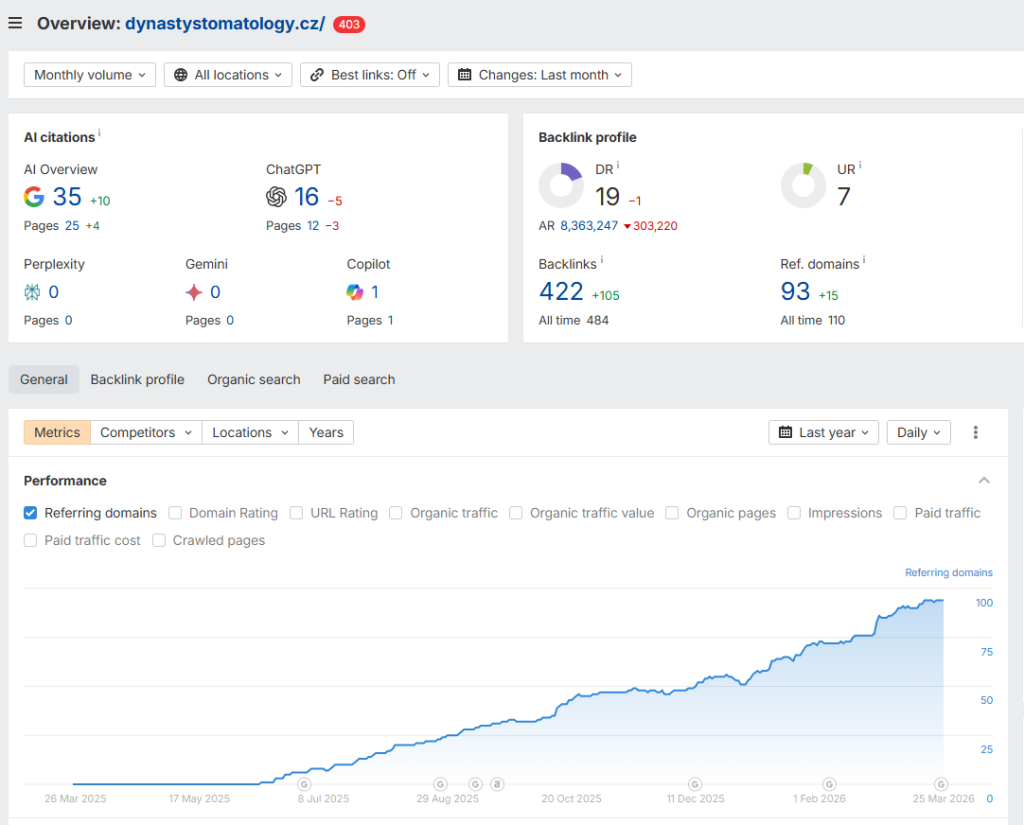Click the globe icon on All locations filter
Viewport: 1024px width, 825px height.
click(x=183, y=74)
